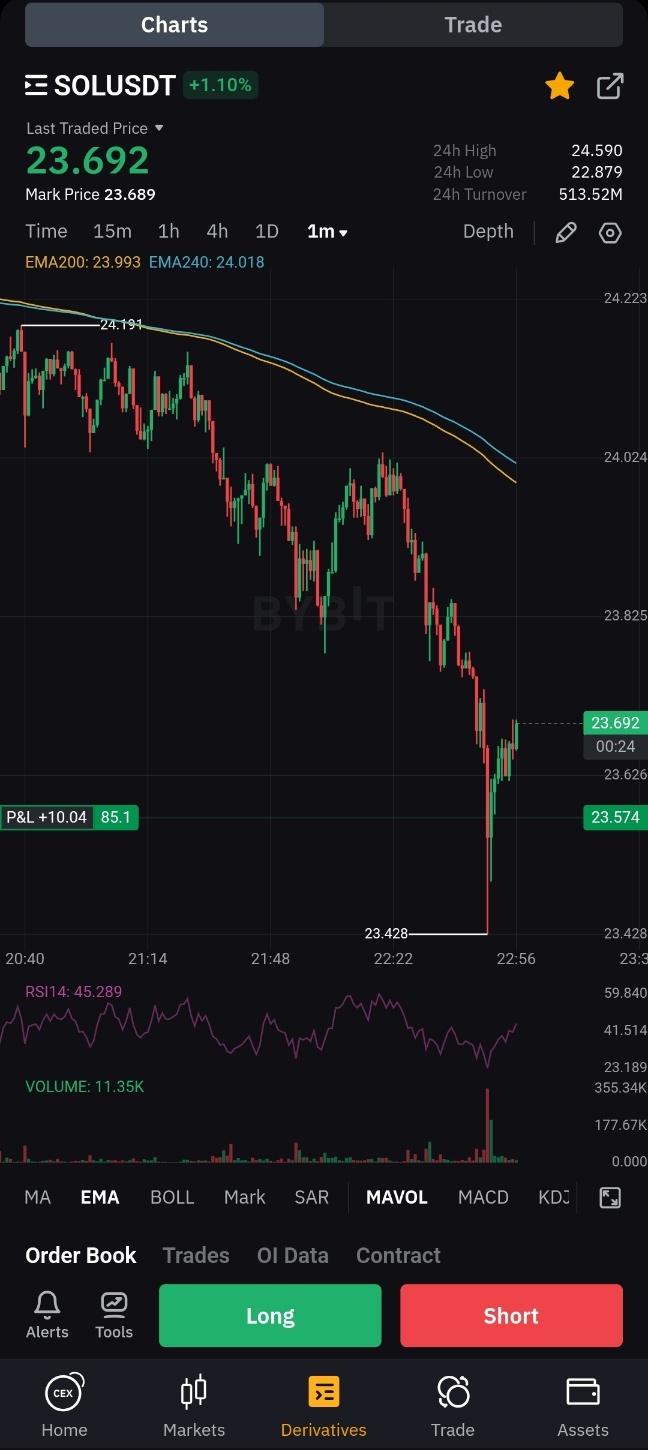
Task: Tap the 24.191 high marker label
Action: coord(121,324)
